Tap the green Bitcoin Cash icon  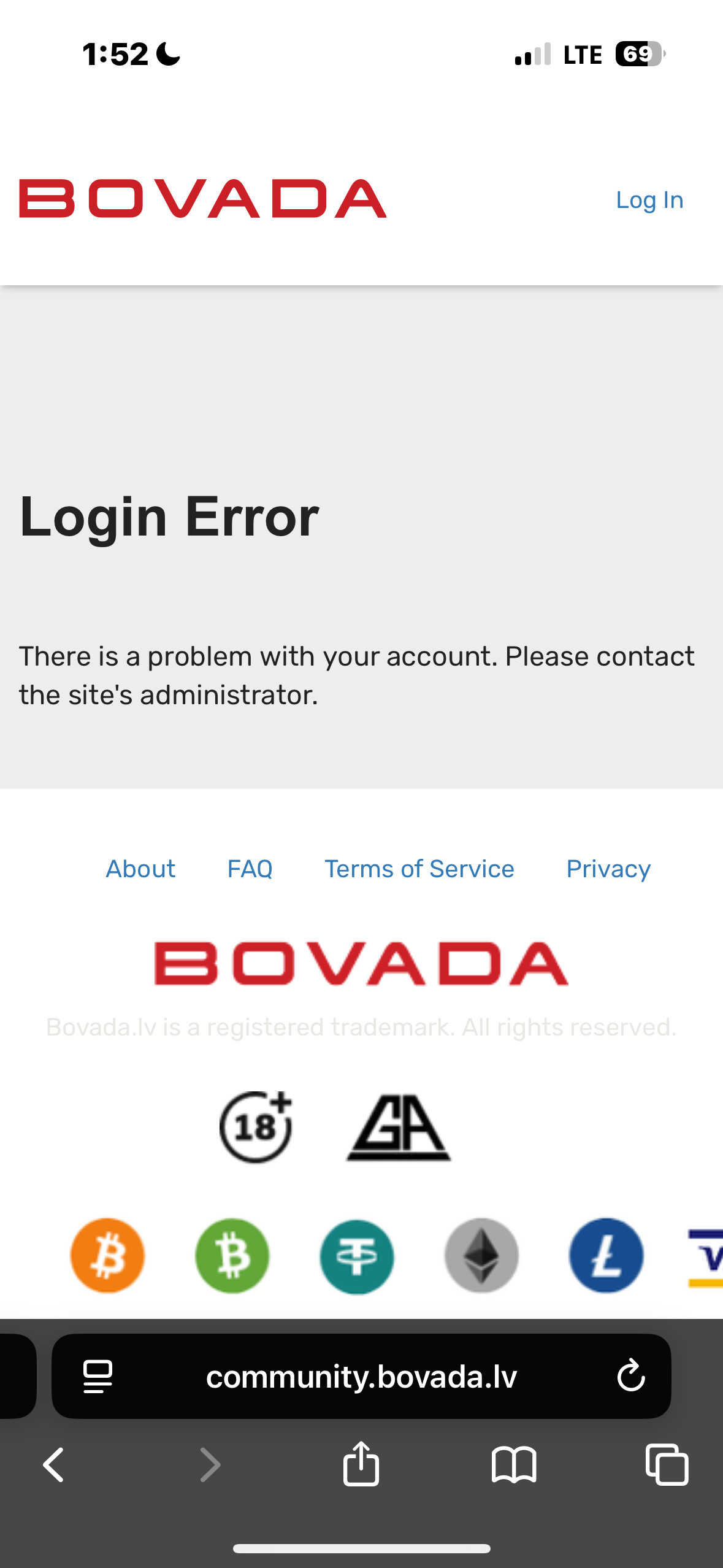[x=232, y=1255]
